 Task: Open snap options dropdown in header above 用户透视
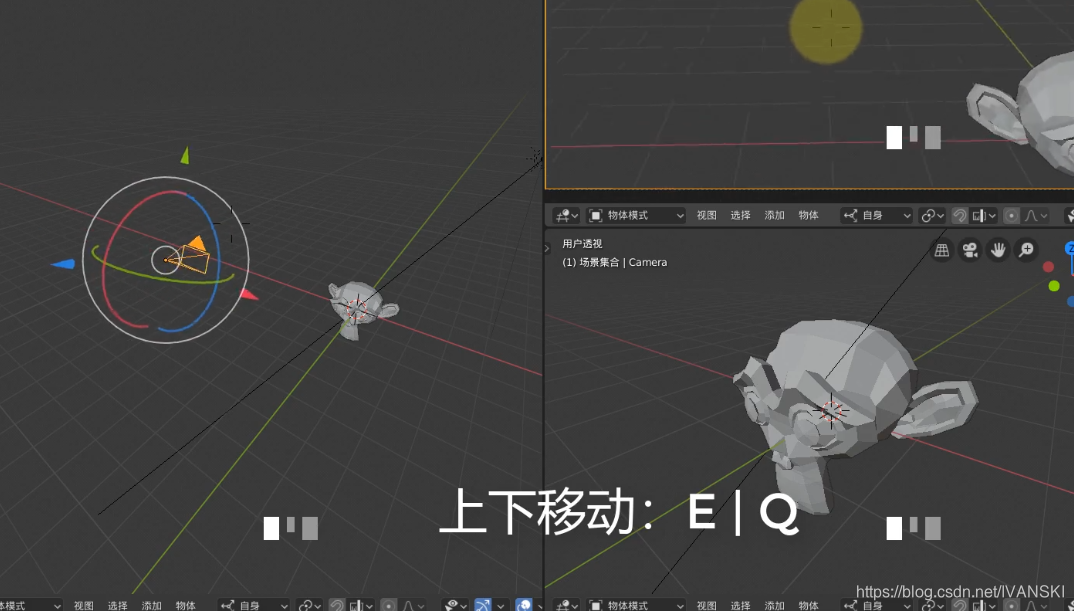[983, 216]
